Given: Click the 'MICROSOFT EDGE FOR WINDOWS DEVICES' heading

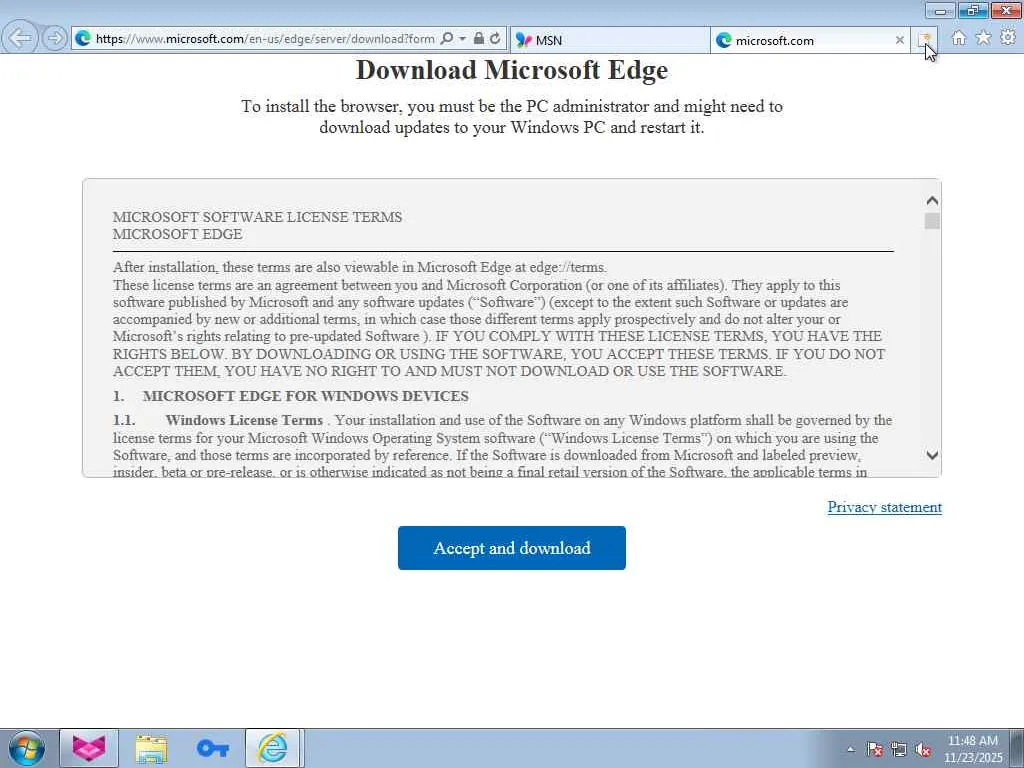Looking at the screenshot, I should coord(306,396).
